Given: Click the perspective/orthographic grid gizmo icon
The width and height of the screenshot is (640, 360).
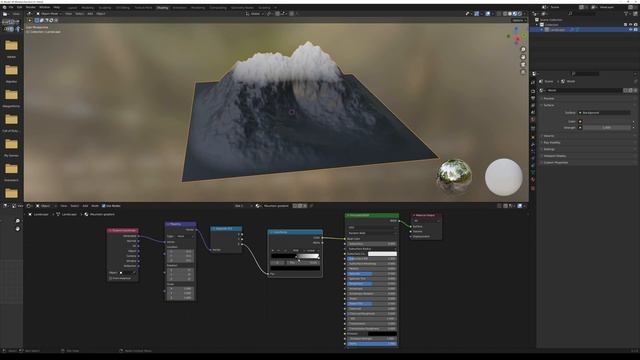Looking at the screenshot, I should pyautogui.click(x=523, y=72).
